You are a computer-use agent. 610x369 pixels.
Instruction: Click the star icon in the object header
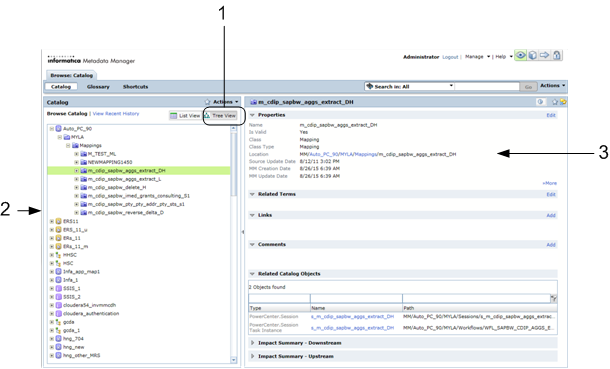pos(555,102)
